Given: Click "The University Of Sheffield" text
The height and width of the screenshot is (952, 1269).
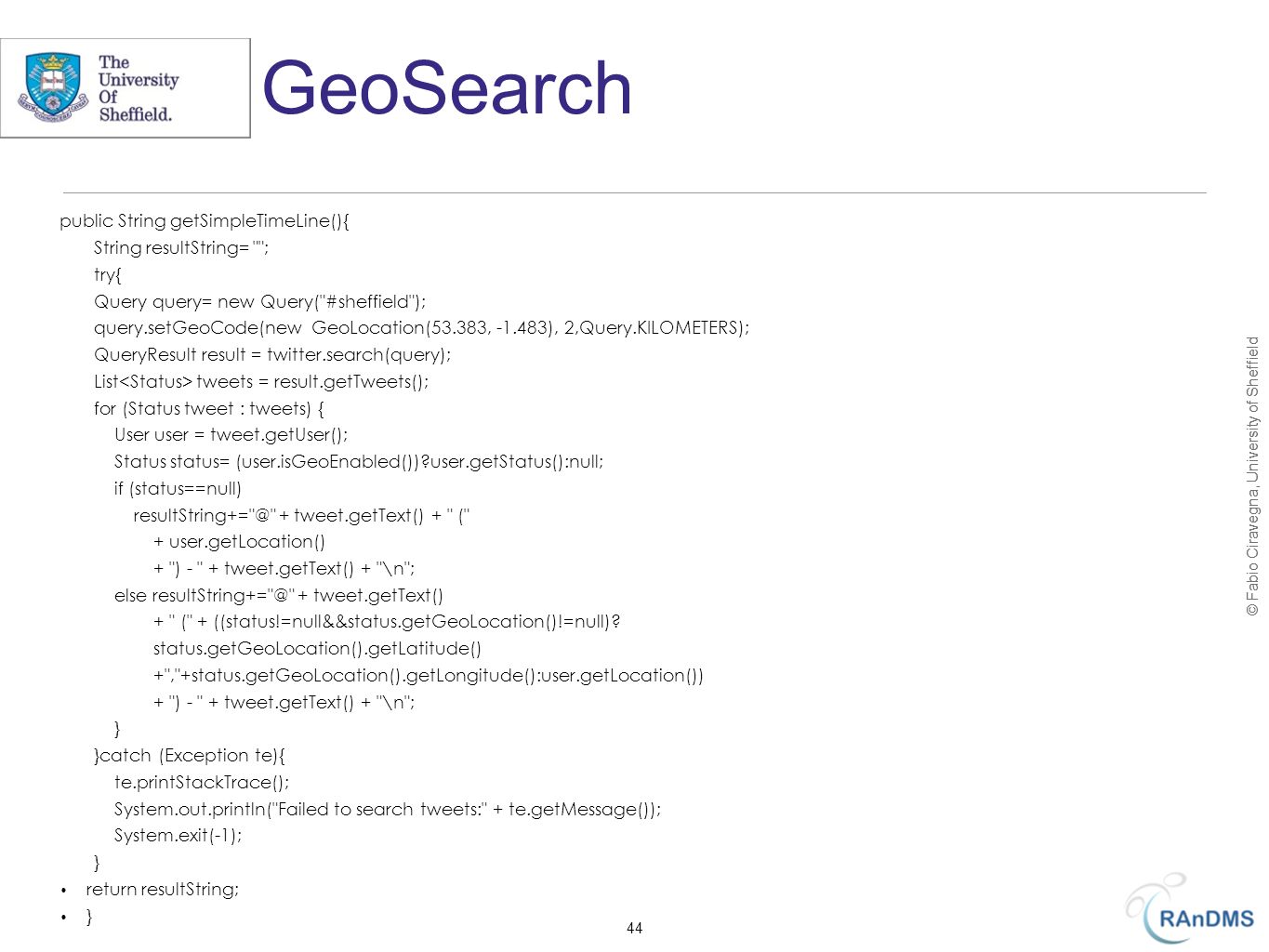Looking at the screenshot, I should 138,88.
